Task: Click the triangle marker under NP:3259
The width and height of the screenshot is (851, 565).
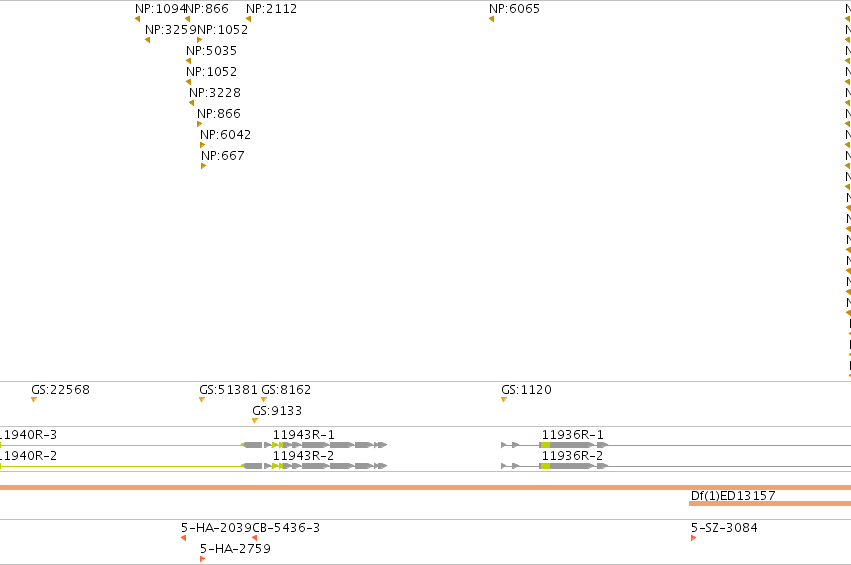Action: click(148, 40)
